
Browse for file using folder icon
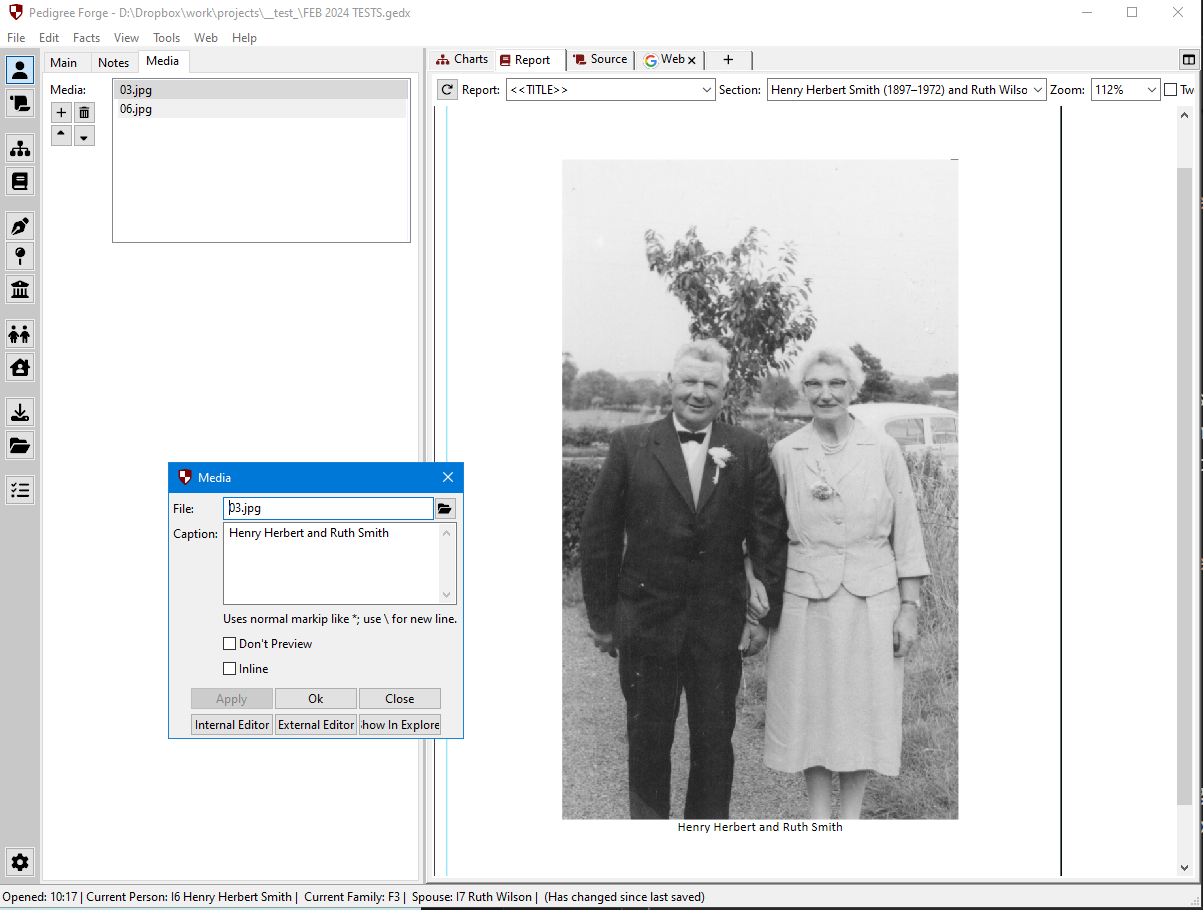click(445, 509)
